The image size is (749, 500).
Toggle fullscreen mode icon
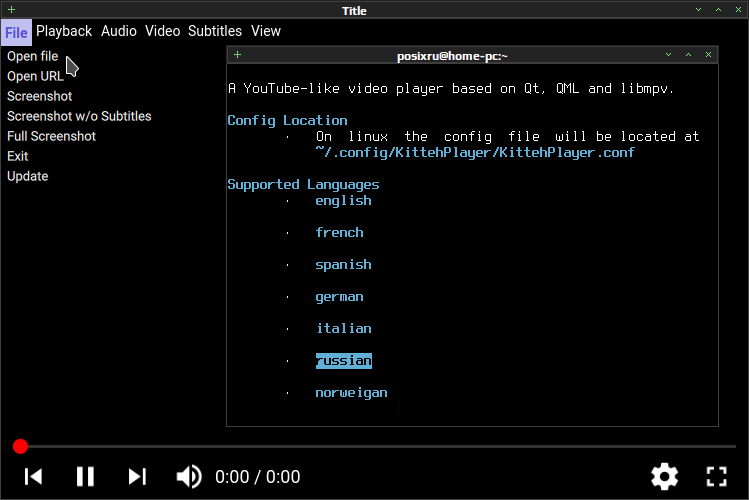pyautogui.click(x=717, y=476)
